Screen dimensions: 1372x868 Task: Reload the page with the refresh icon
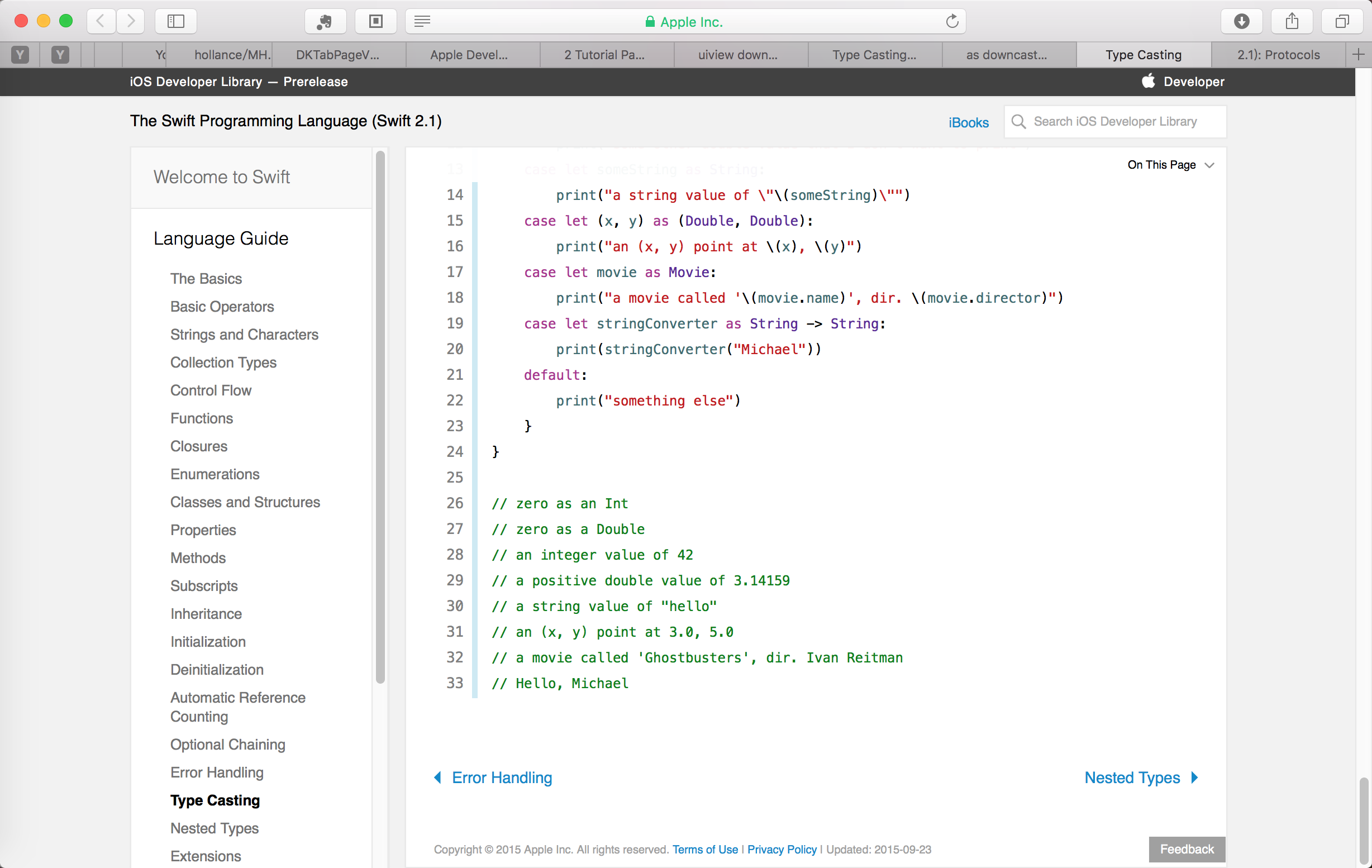click(952, 22)
